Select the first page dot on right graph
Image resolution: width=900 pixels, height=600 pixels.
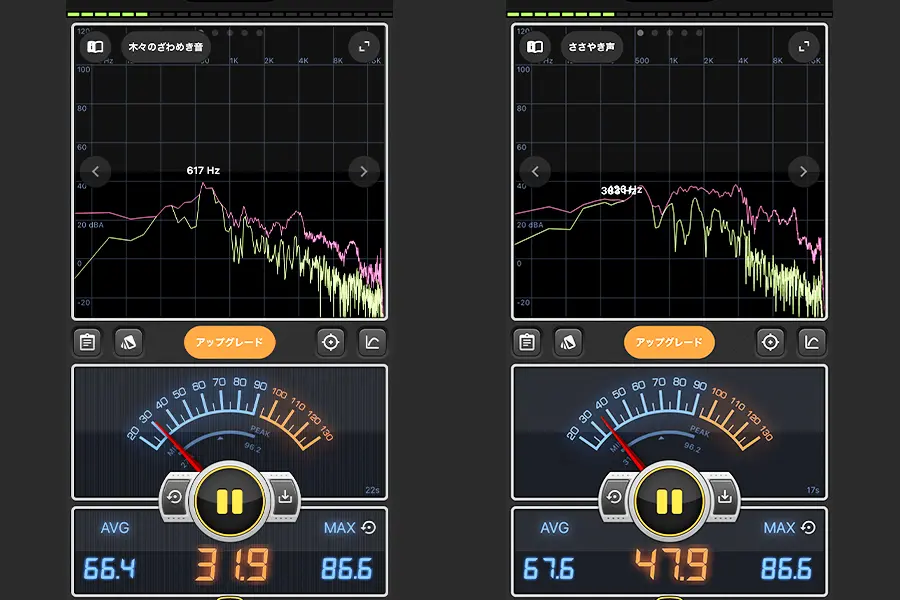coord(640,33)
